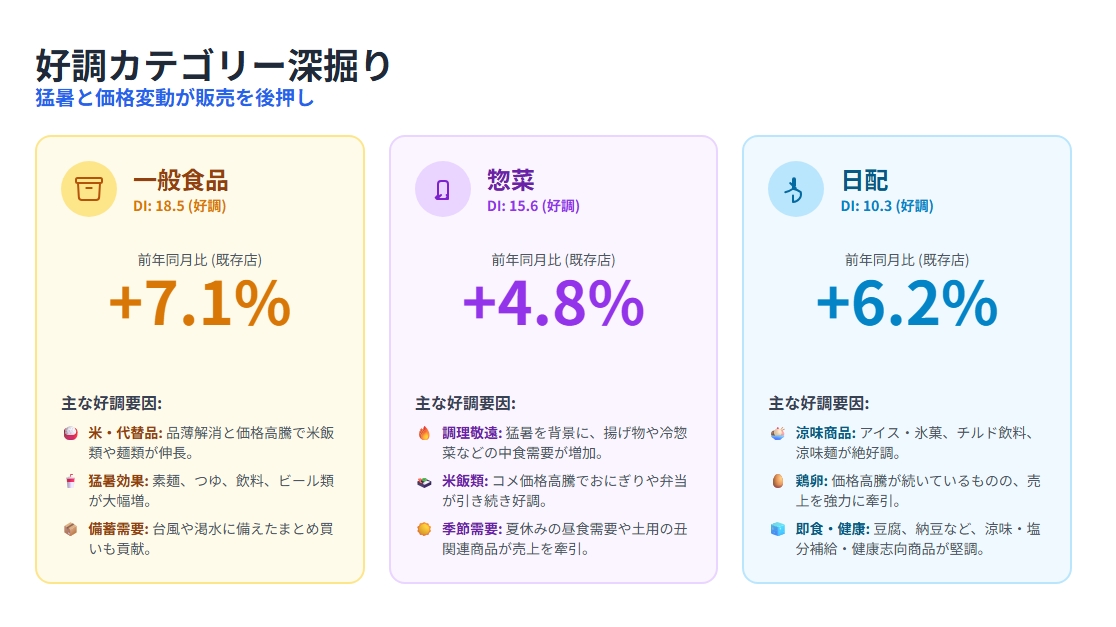Click the +6.2% figure in 日配 card
This screenshot has width=1116, height=627.
907,303
